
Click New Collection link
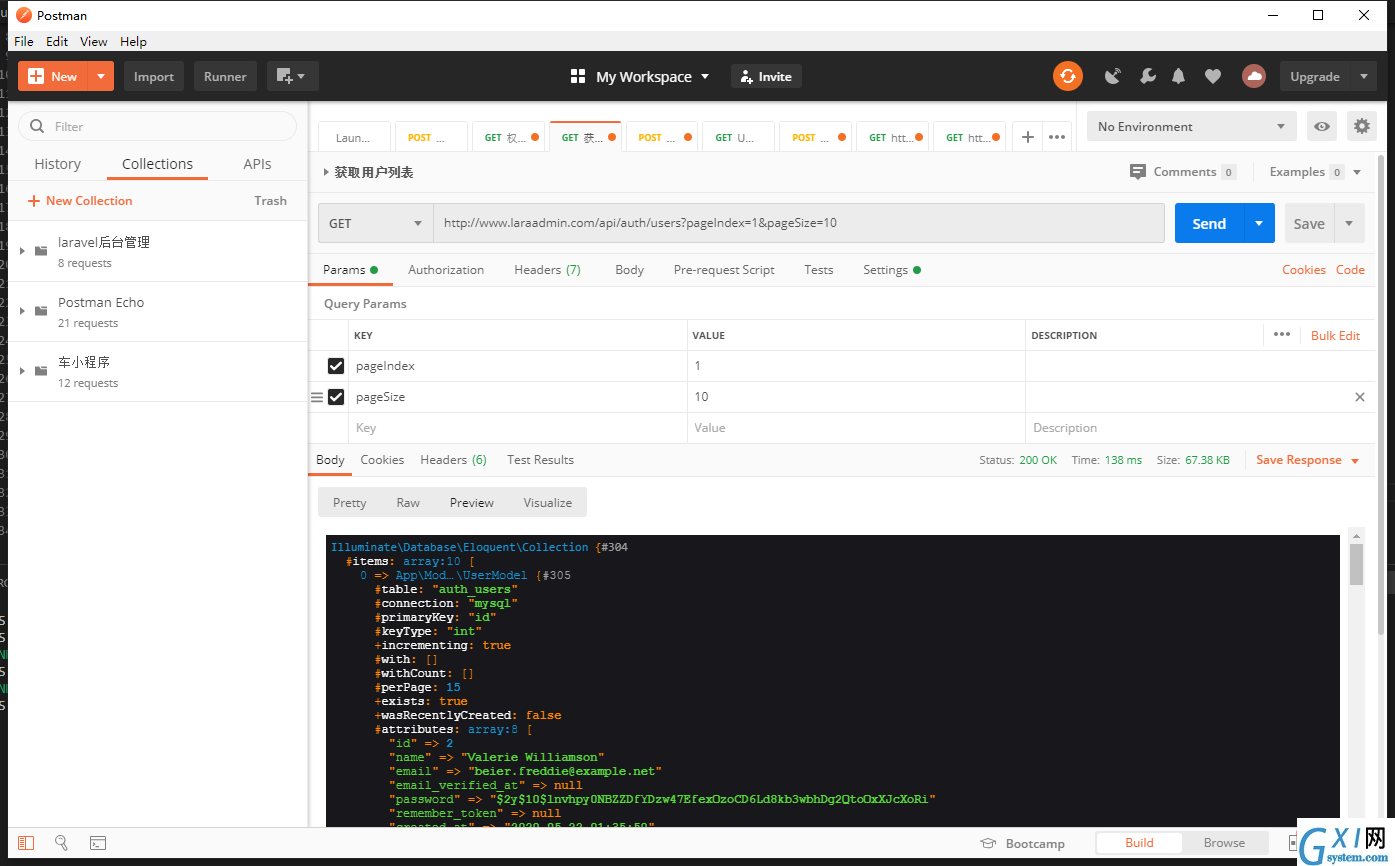[80, 201]
